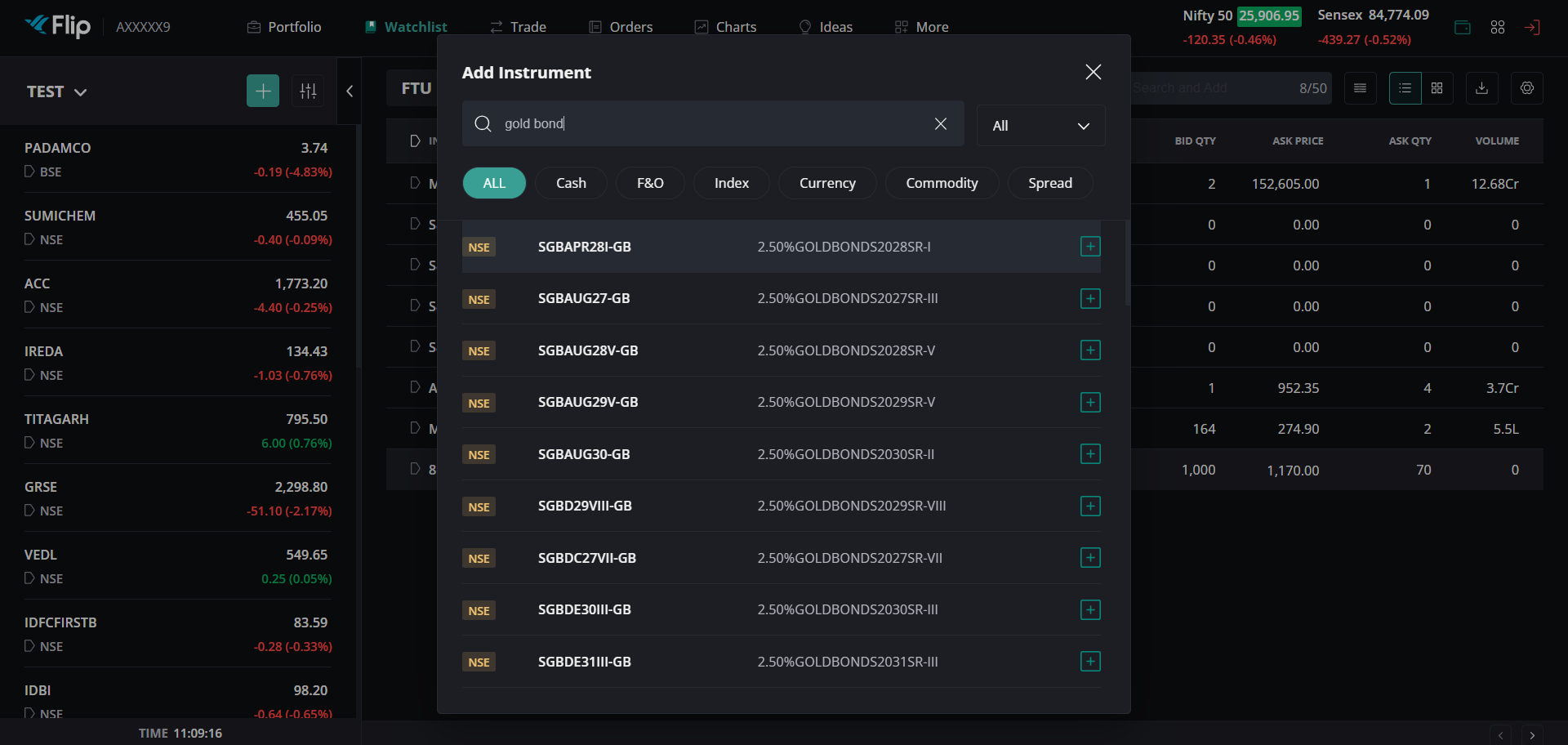
Task: Click the logout icon in top bar
Action: [x=1532, y=27]
